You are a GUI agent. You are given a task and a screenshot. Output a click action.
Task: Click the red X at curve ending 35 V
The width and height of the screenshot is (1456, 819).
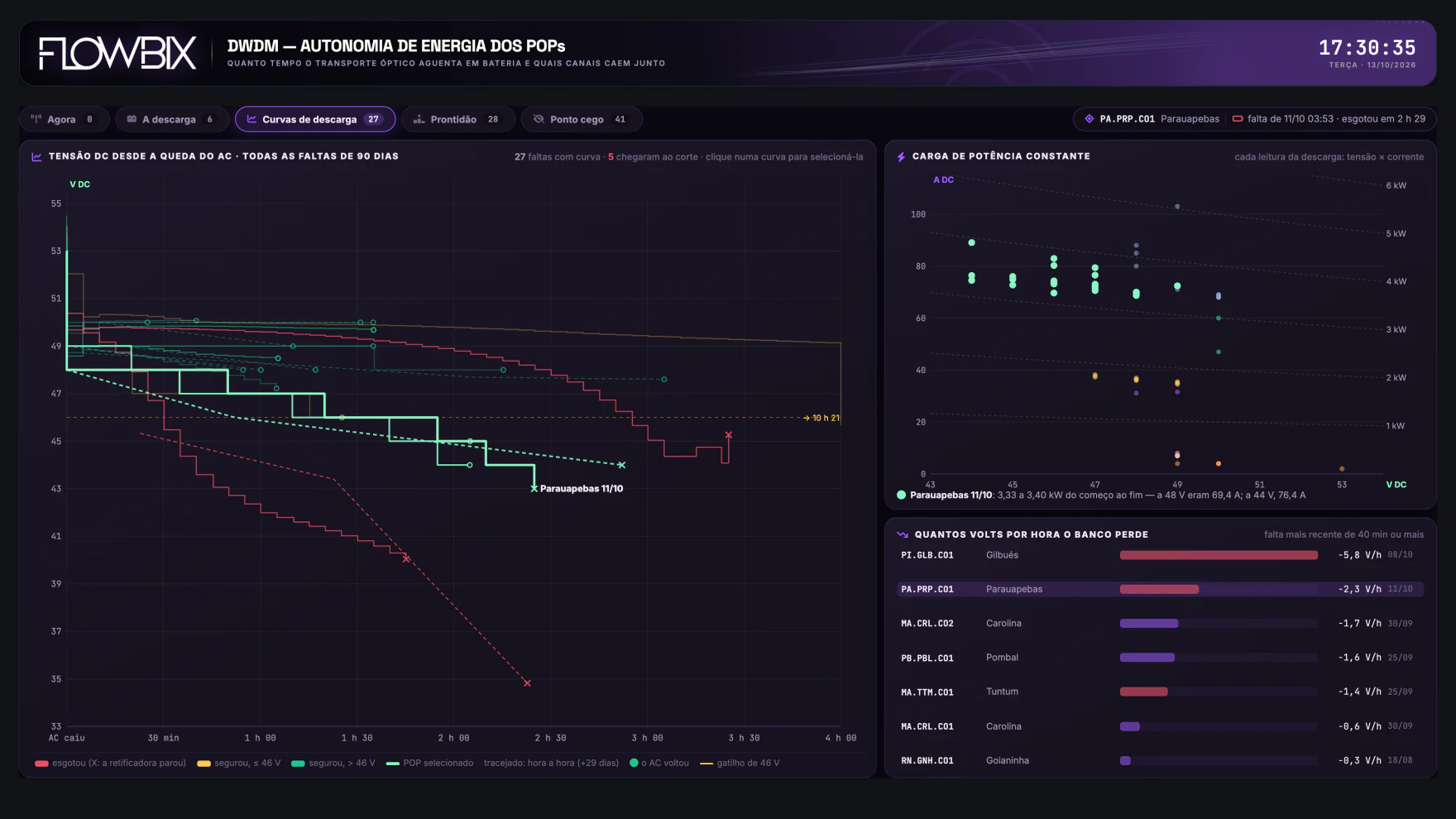[527, 683]
